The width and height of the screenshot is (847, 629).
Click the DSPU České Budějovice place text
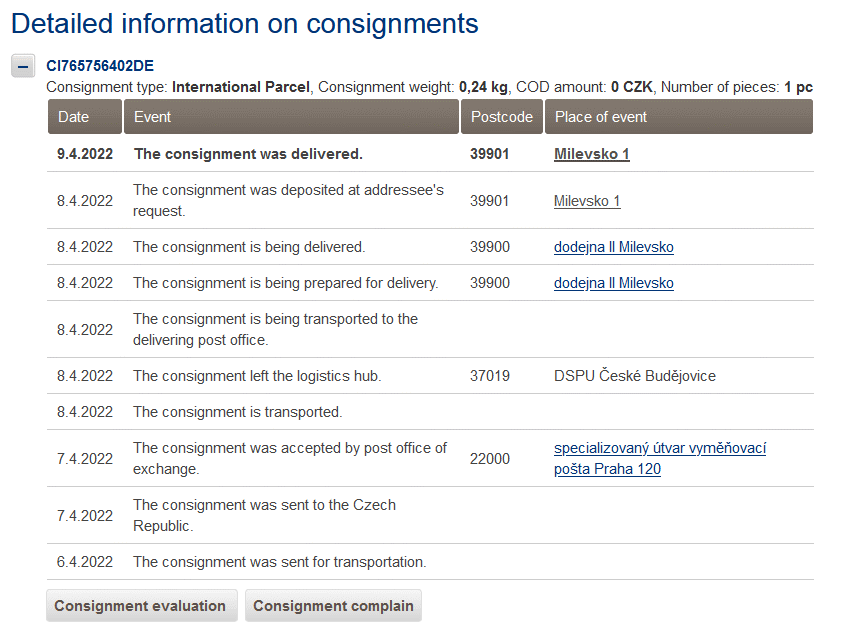point(634,376)
